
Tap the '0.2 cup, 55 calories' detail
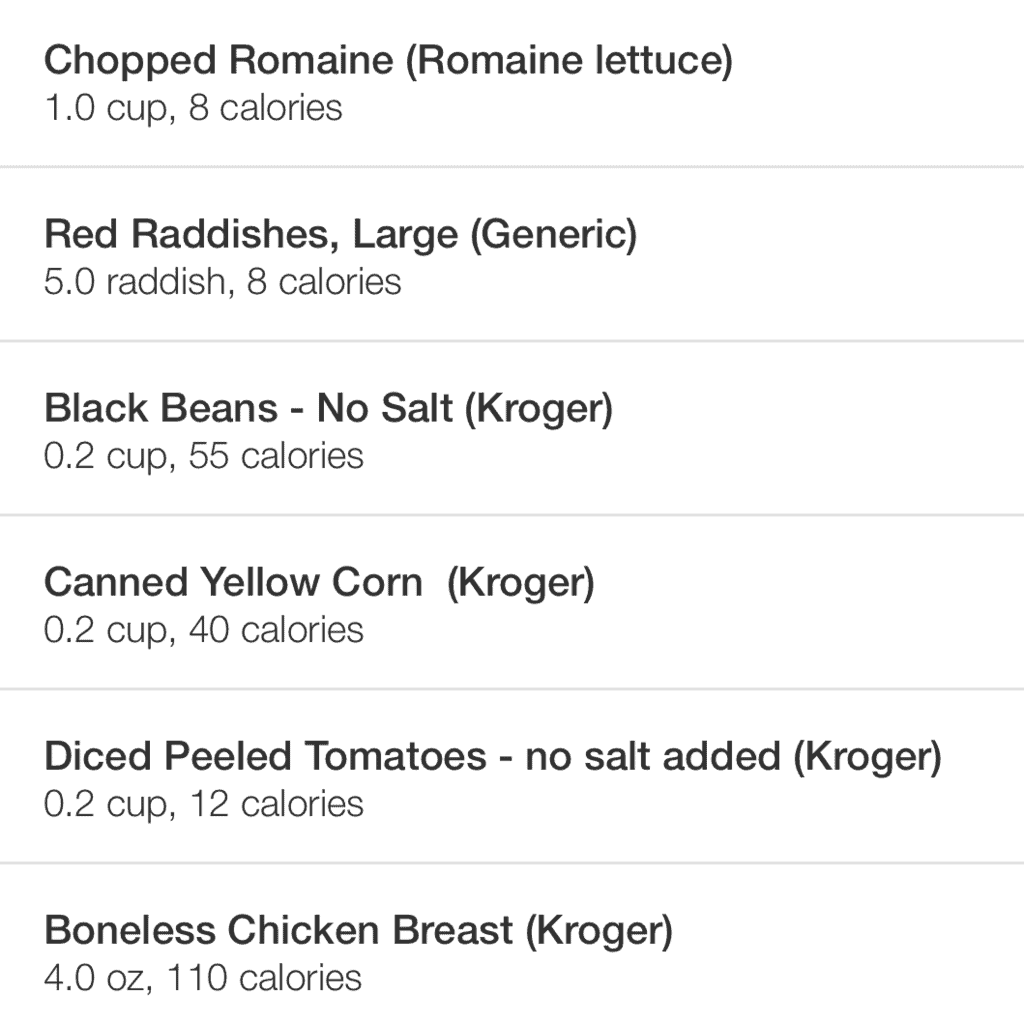click(x=203, y=456)
